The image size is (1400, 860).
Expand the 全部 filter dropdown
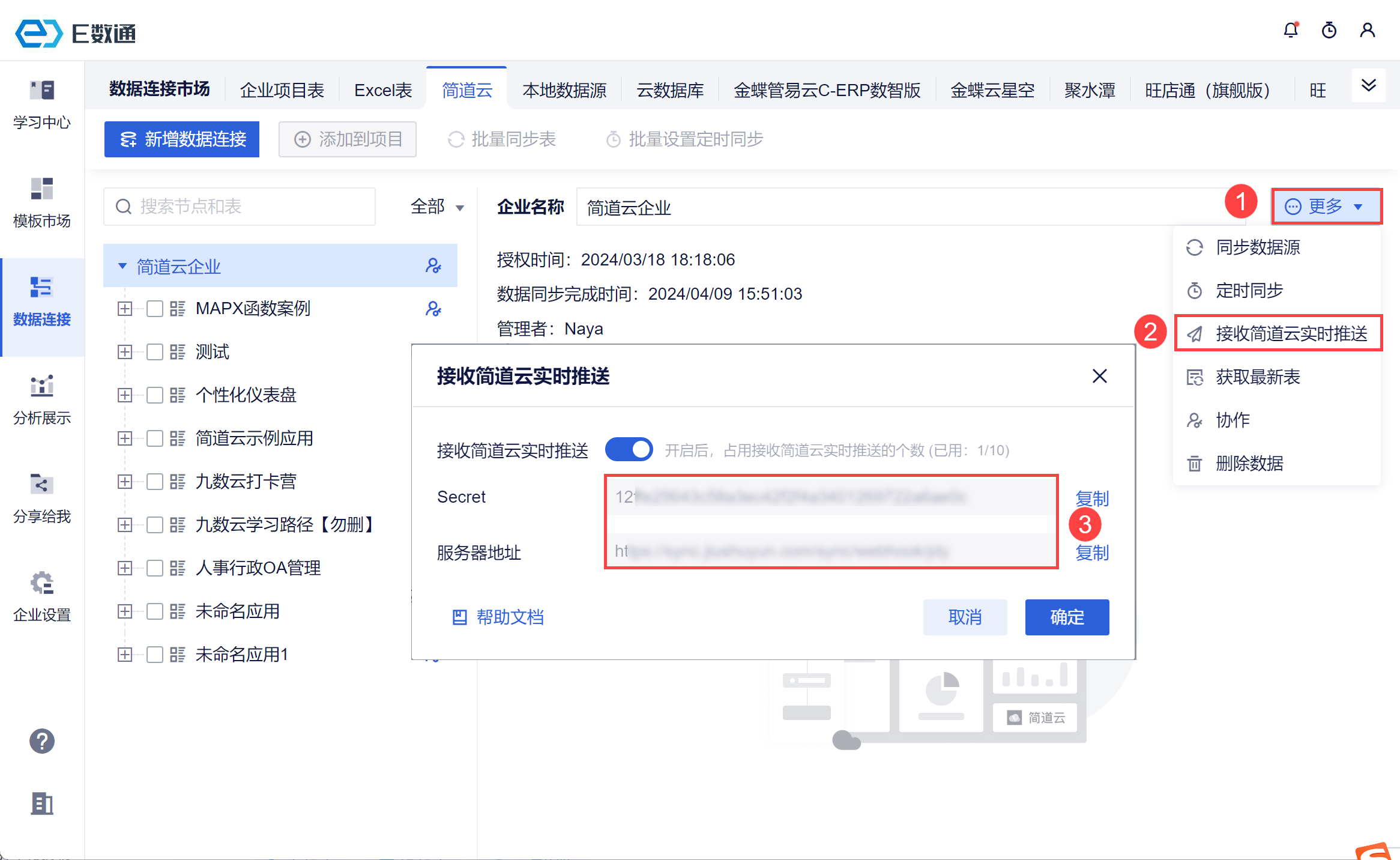tap(437, 207)
